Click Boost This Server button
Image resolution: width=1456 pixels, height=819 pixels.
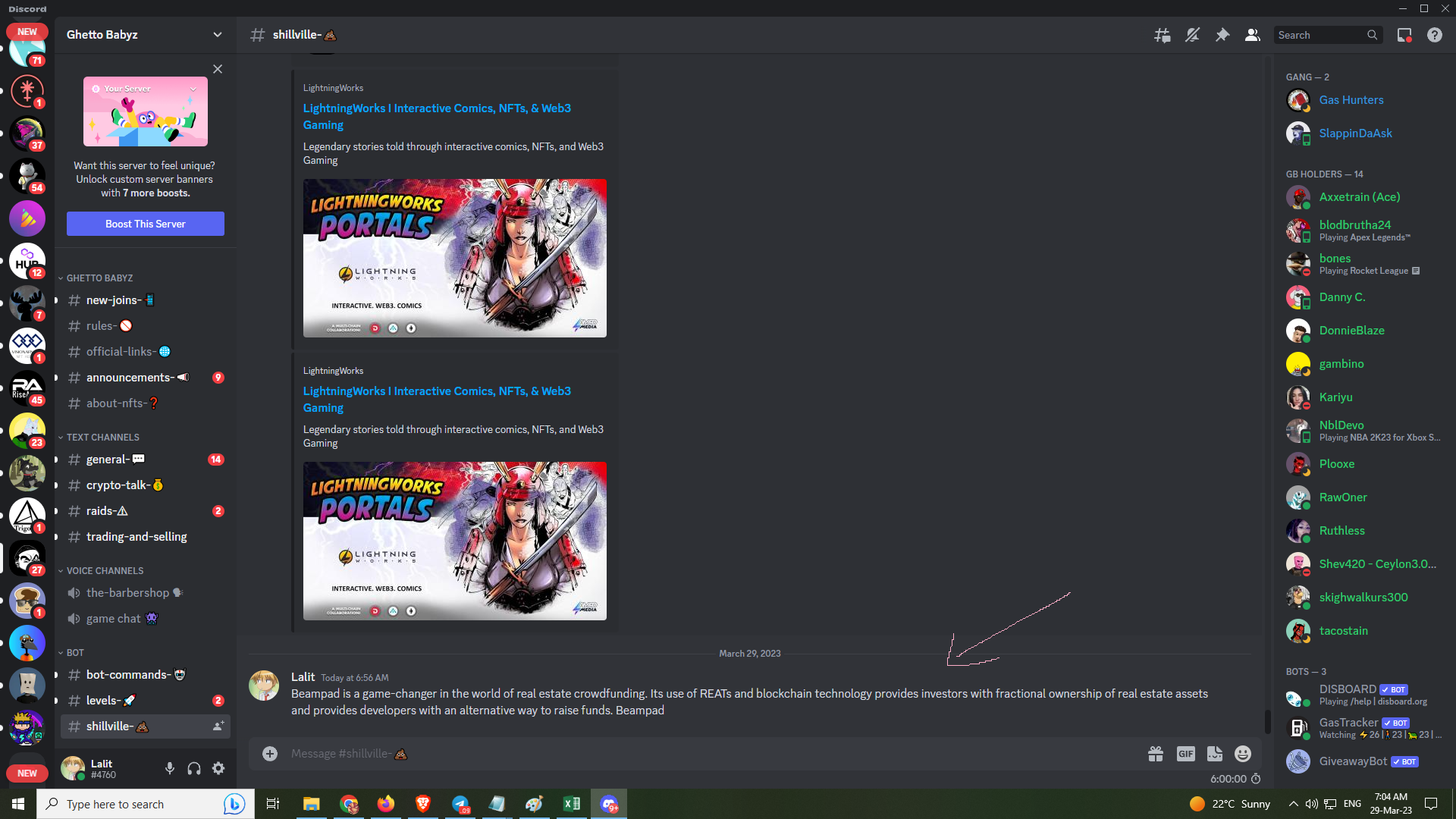pyautogui.click(x=146, y=224)
